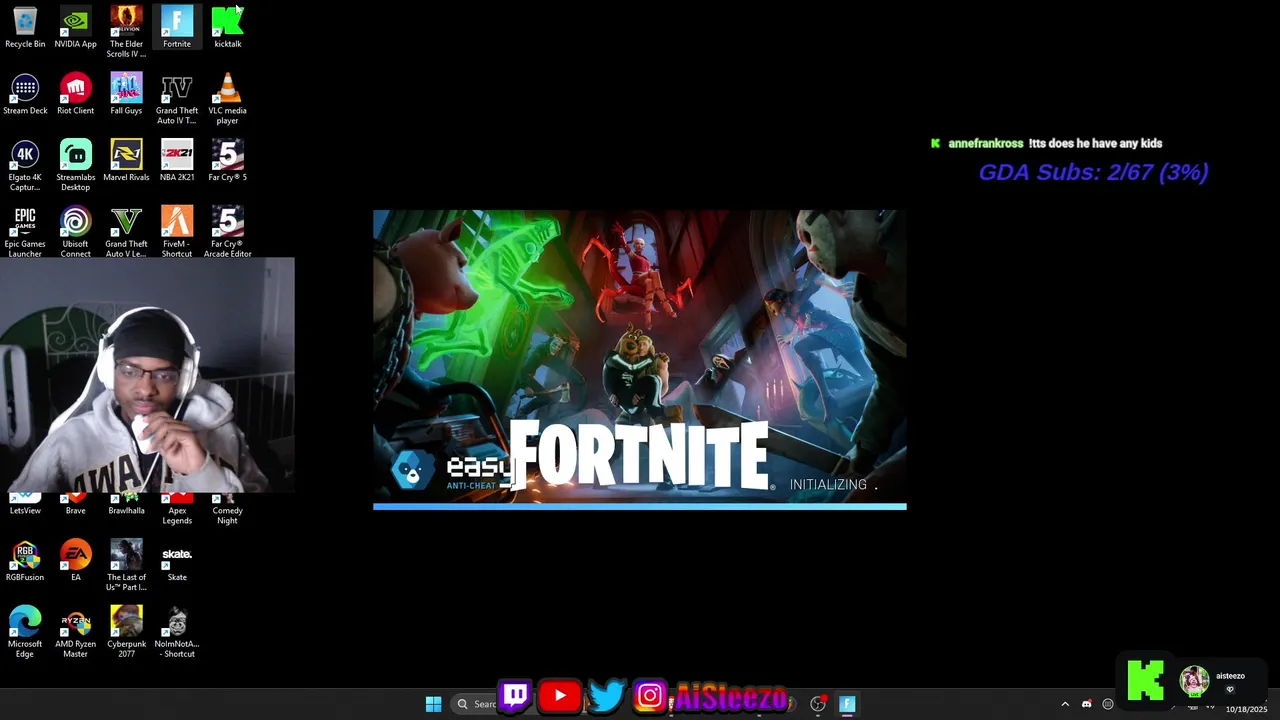Open The Elder Scrolls IV shortcut
Image resolution: width=1280 pixels, height=720 pixels.
point(126,31)
